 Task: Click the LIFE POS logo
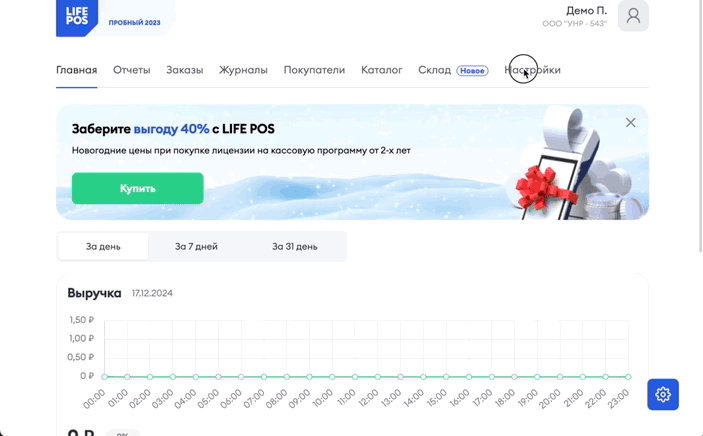click(77, 17)
